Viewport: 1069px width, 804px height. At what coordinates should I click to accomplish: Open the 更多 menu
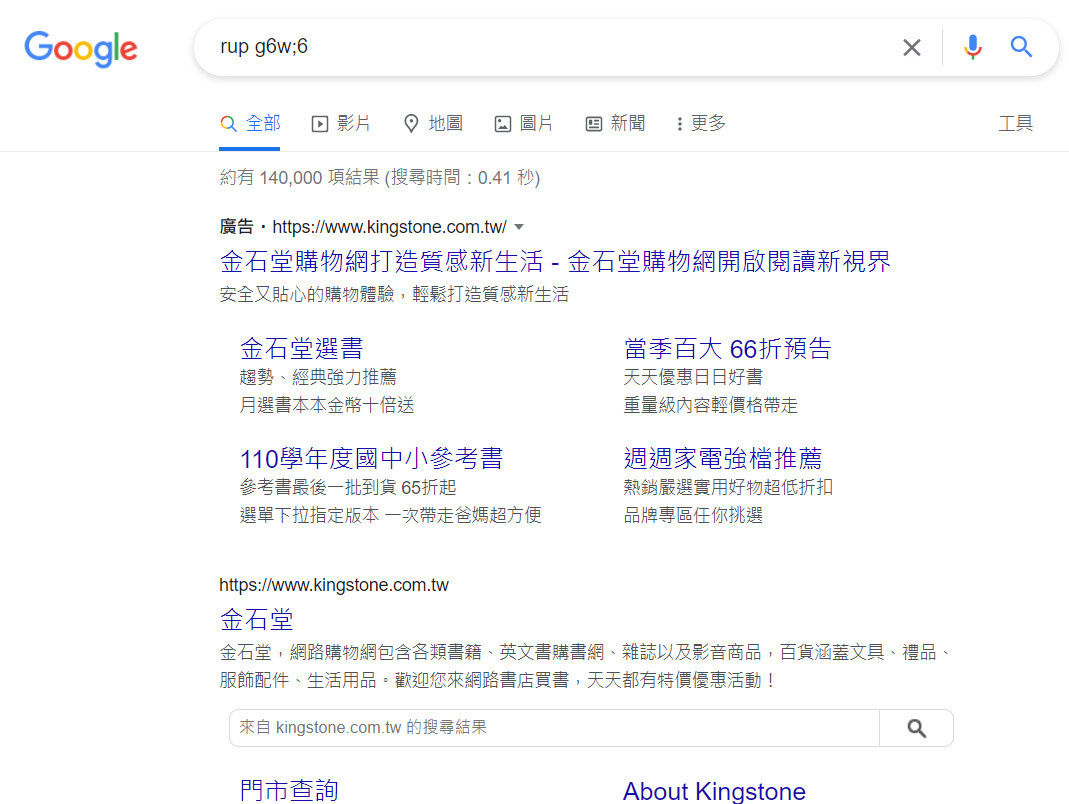coord(700,123)
